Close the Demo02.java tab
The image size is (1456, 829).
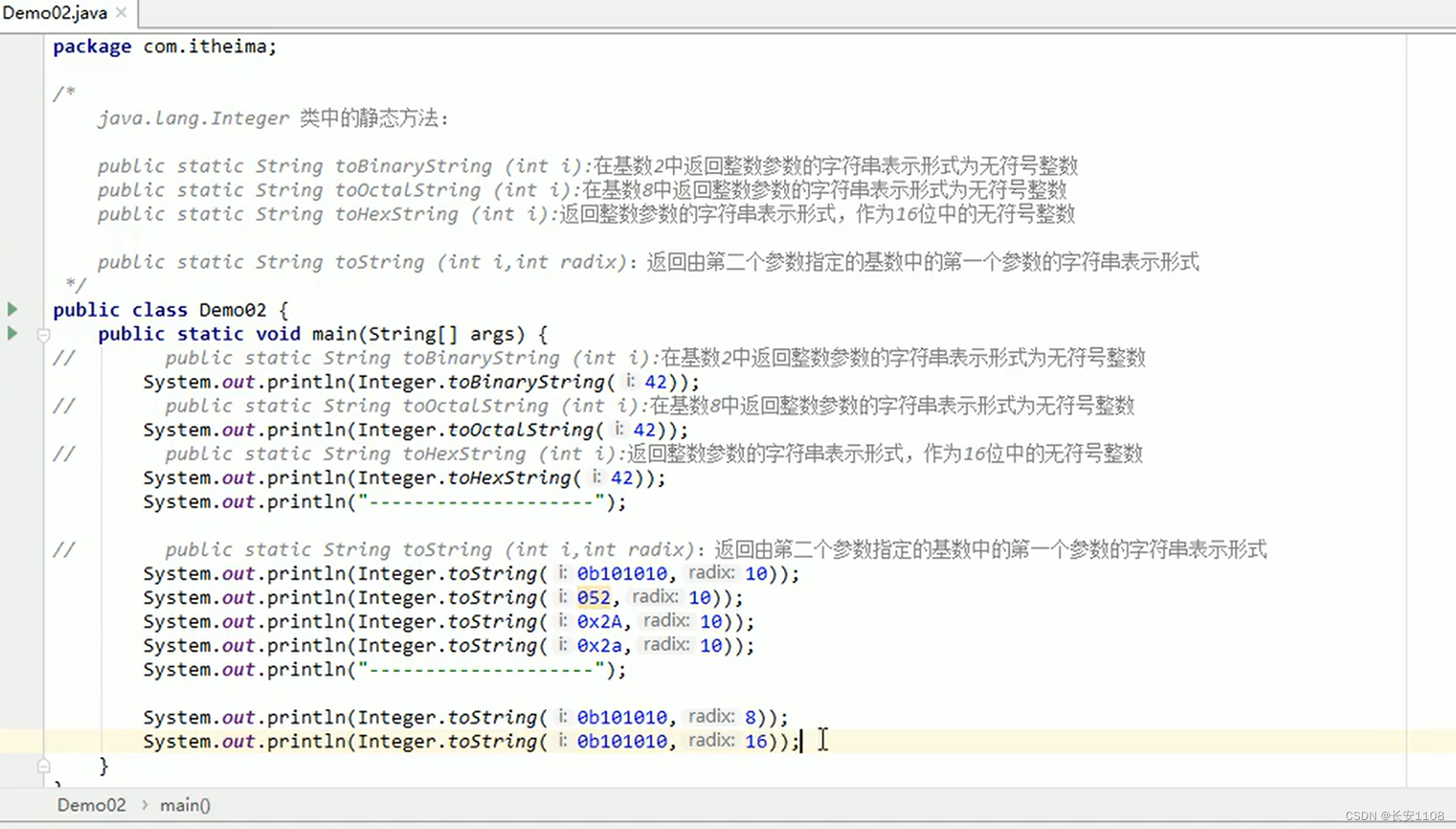[x=122, y=13]
